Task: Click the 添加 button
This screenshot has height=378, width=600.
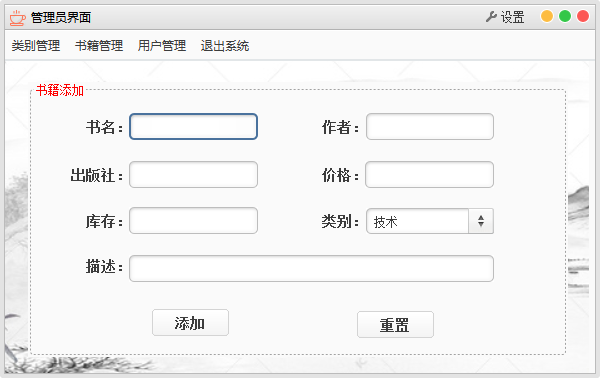Action: point(190,323)
